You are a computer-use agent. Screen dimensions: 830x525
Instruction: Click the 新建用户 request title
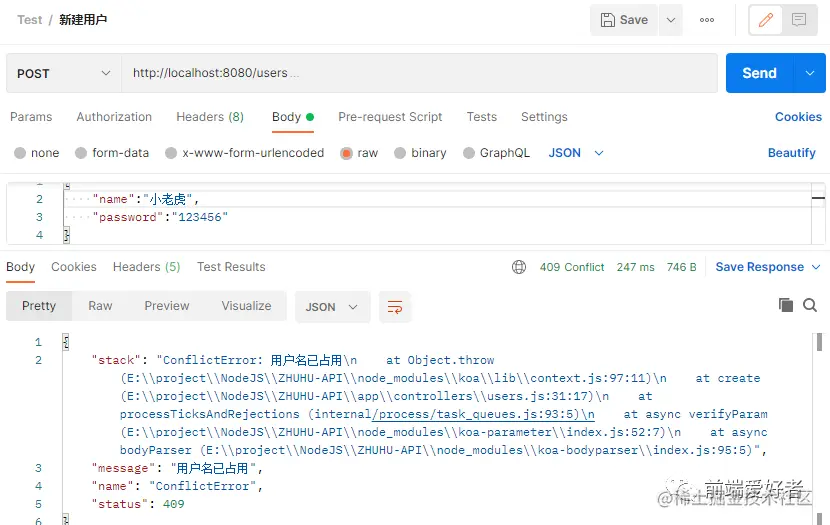tap(83, 20)
